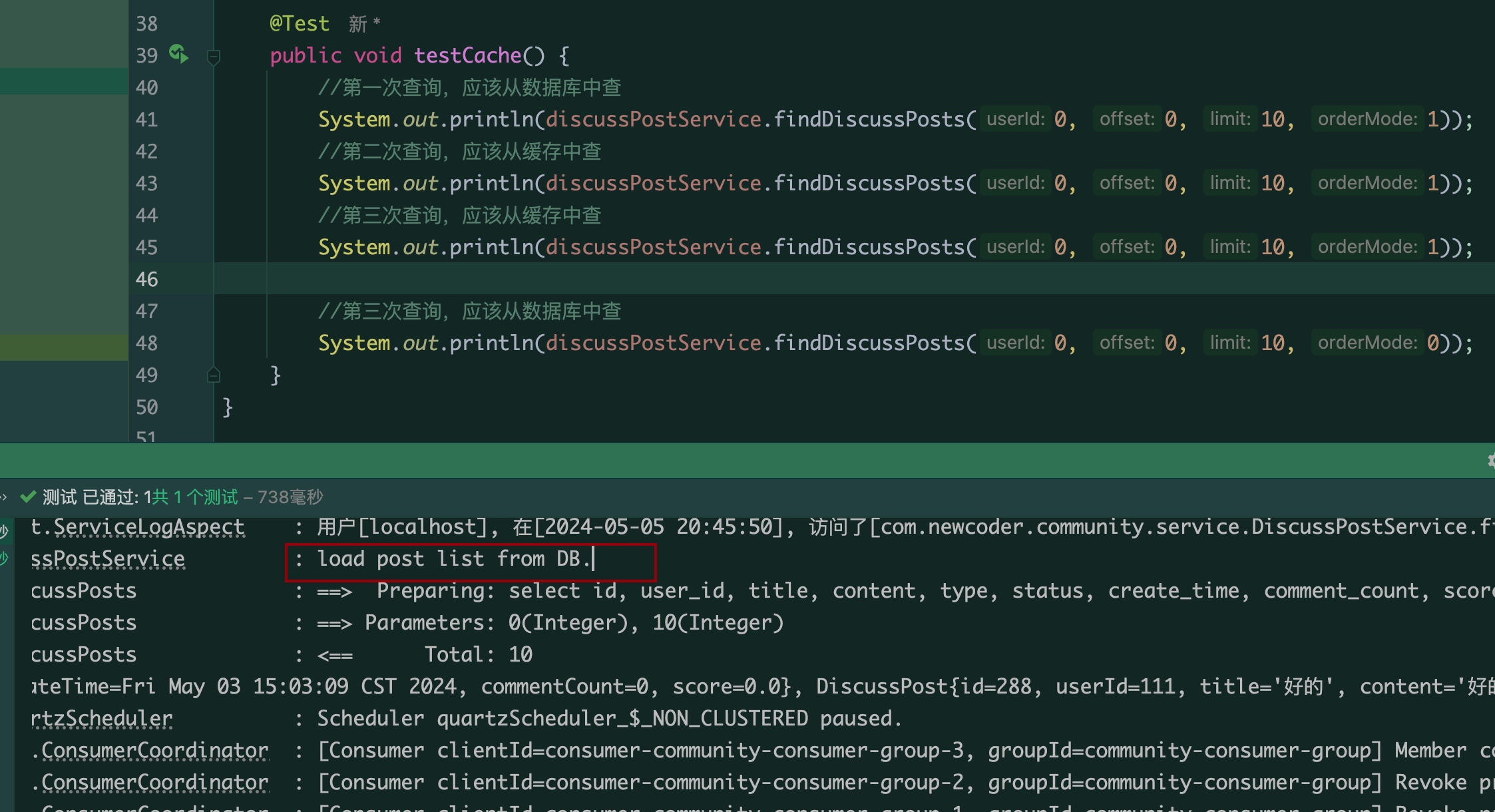Click the line 44 comment '//第三次查询，应该从缓存中查'
The height and width of the screenshot is (812, 1495).
[x=459, y=215]
